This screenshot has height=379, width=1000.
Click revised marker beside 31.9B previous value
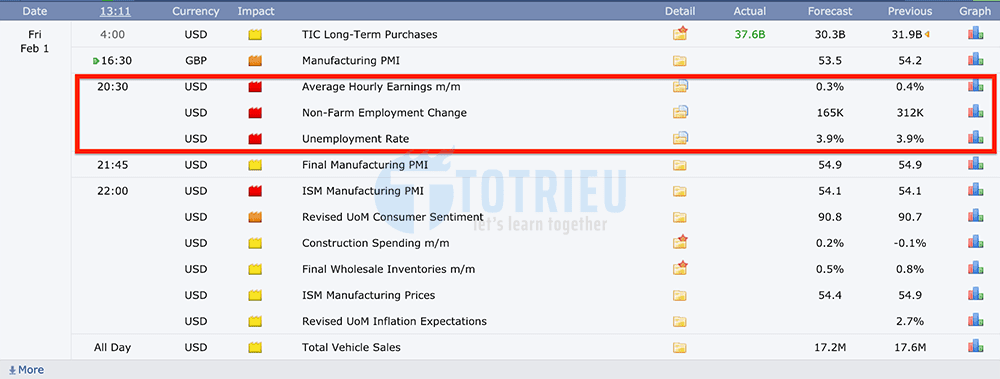(x=927, y=34)
